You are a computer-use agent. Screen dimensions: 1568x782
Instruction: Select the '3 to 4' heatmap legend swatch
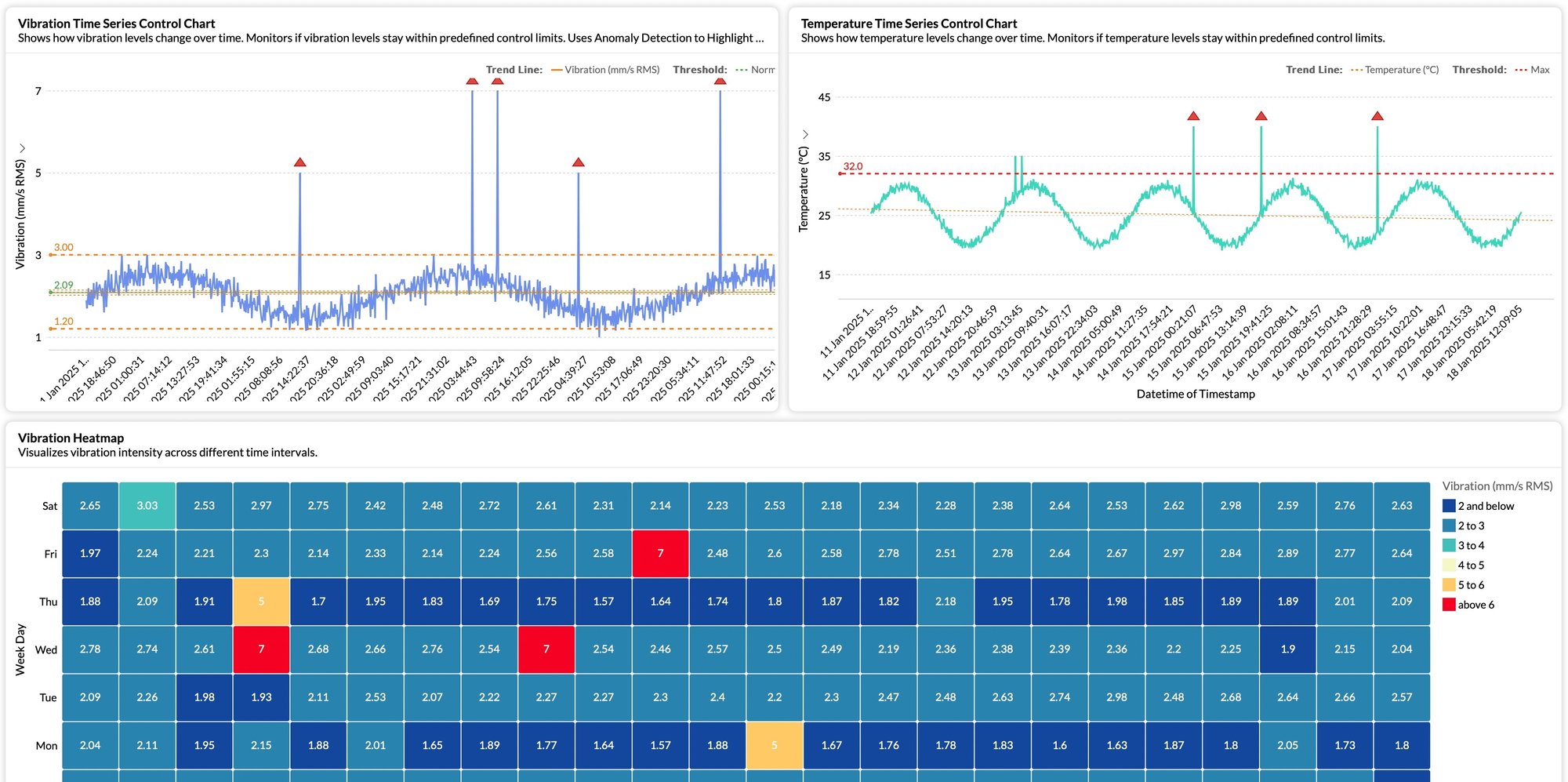point(1449,545)
